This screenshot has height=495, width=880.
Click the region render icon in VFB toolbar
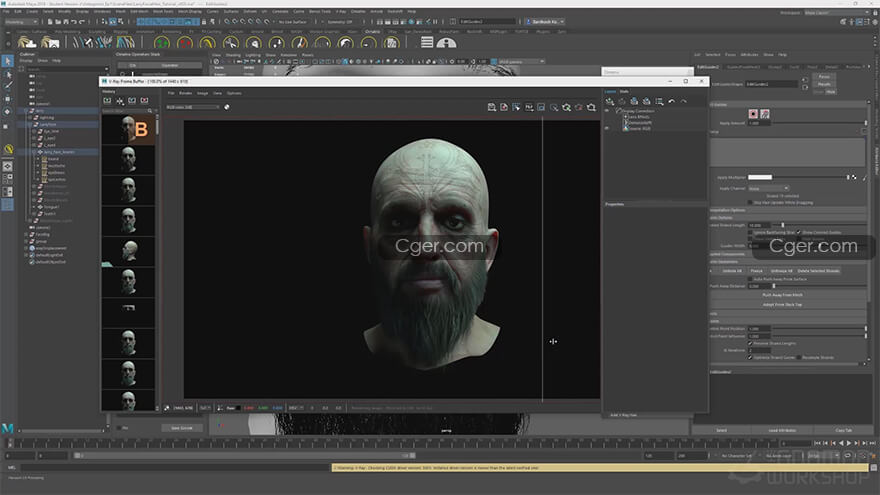[541, 107]
